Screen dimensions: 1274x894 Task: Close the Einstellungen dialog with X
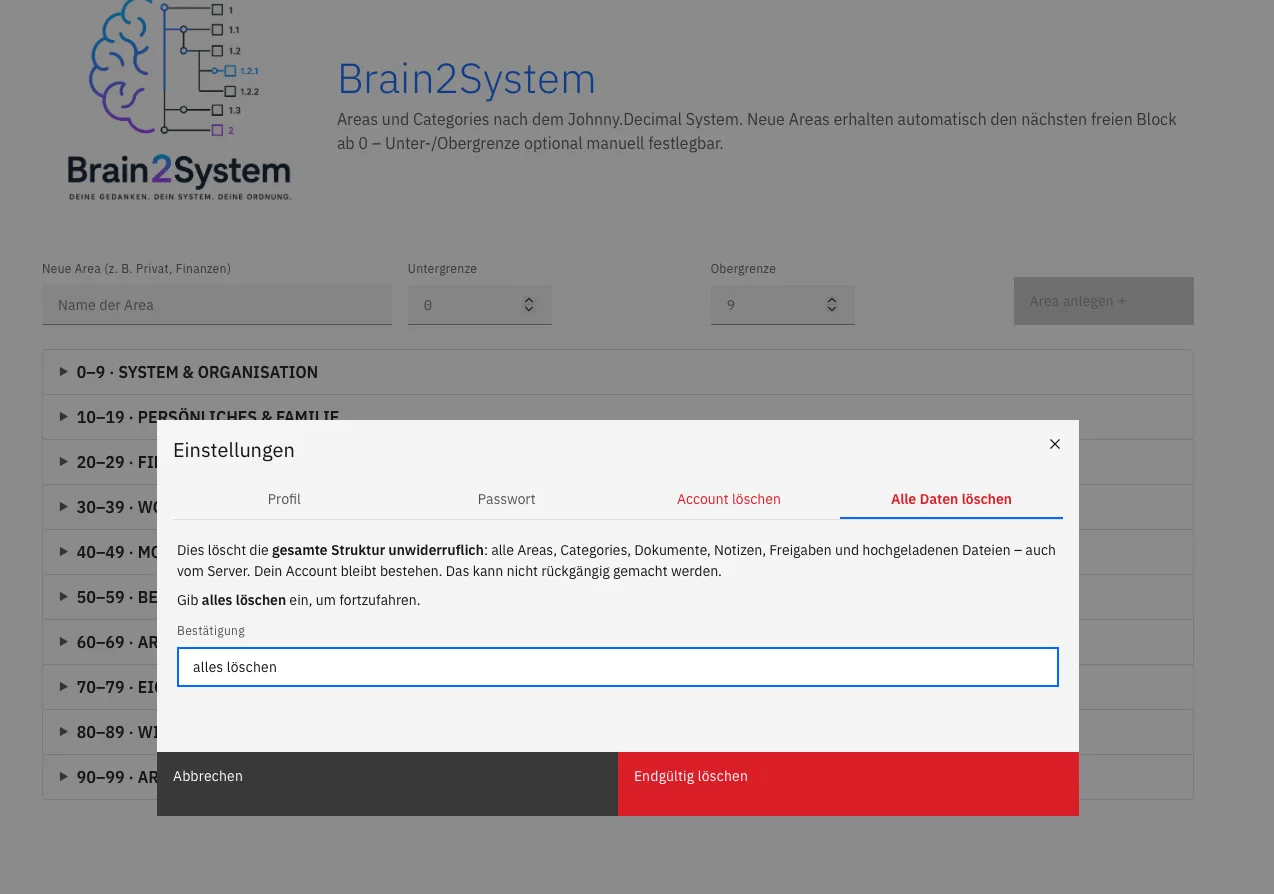1054,444
